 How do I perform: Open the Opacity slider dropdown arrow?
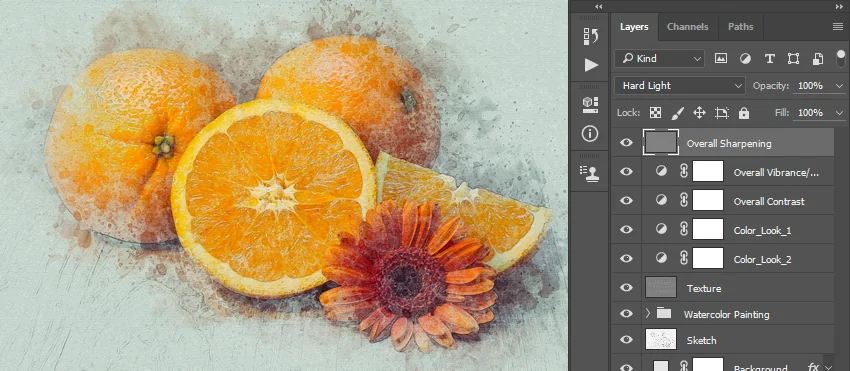(840, 86)
